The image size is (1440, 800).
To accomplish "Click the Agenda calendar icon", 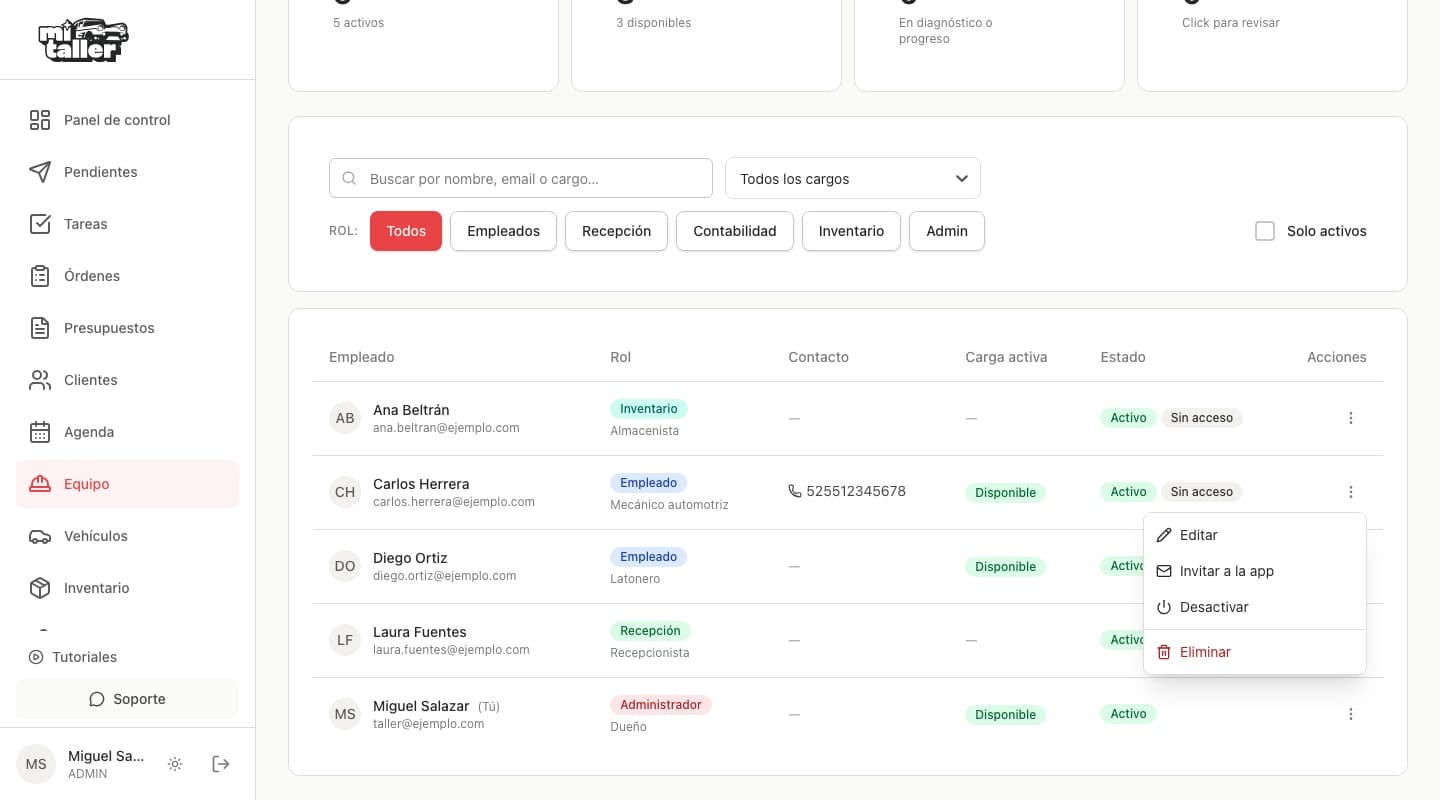I will coord(40,432).
